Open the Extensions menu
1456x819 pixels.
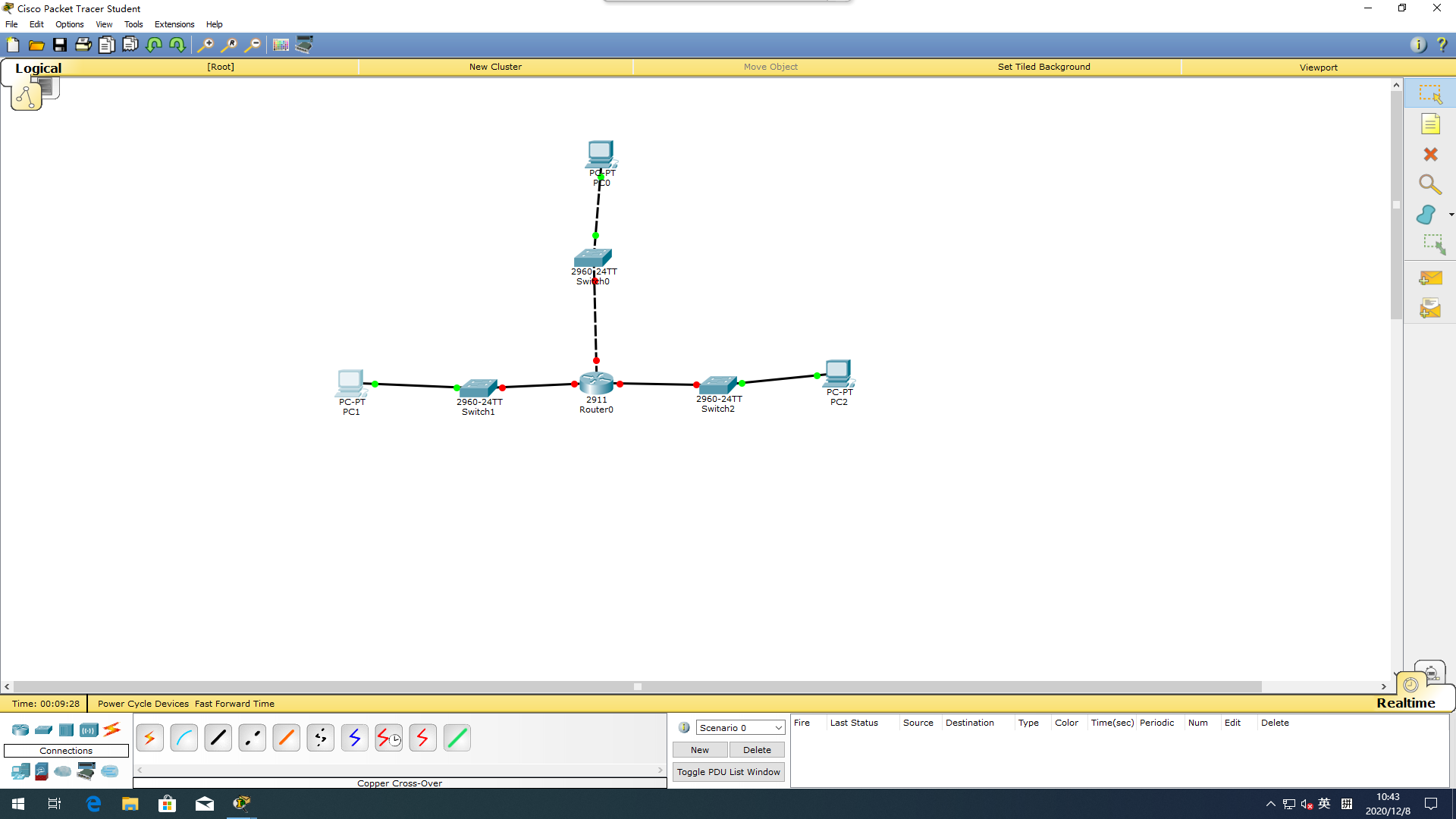(x=174, y=24)
